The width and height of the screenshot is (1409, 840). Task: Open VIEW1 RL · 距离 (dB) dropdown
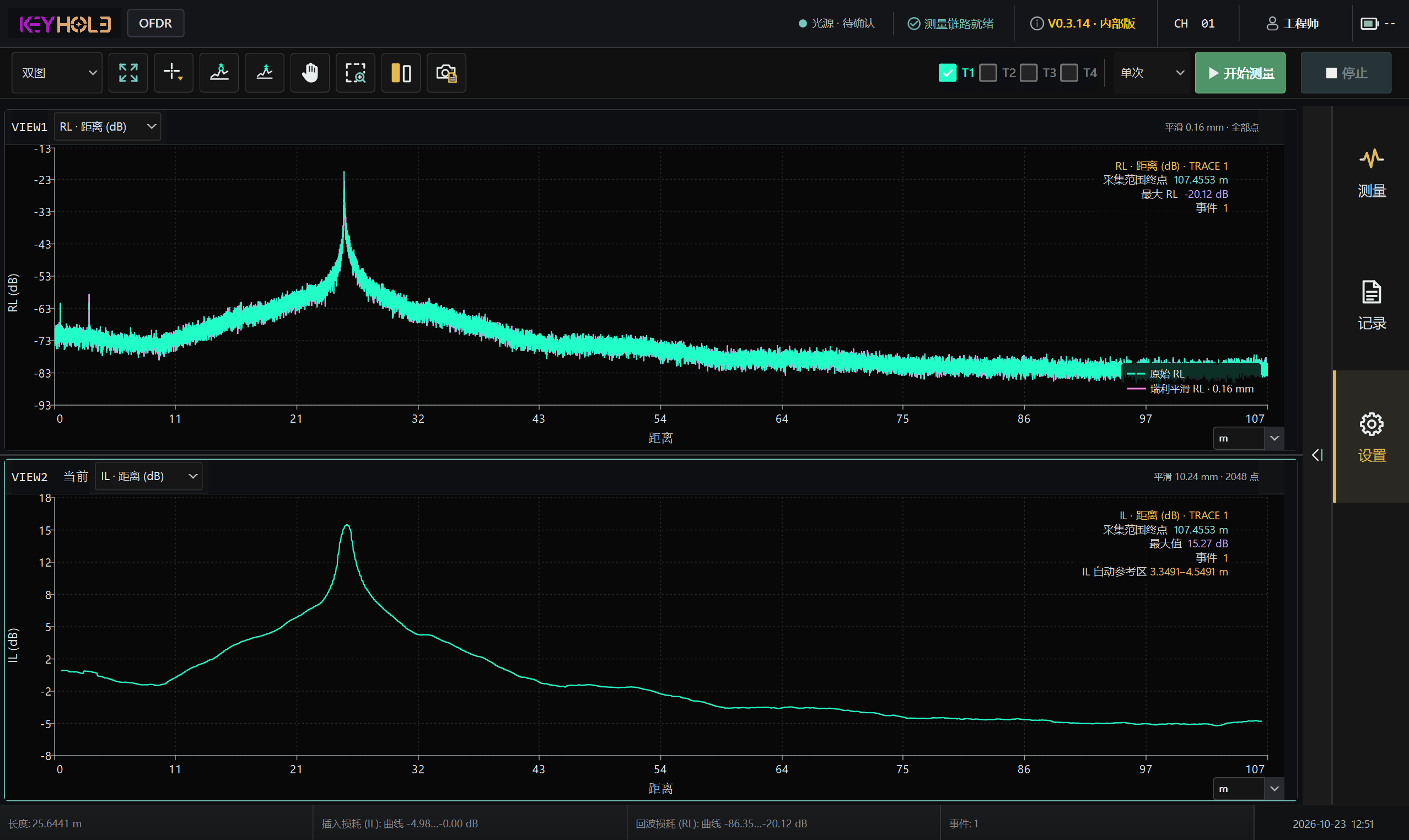107,127
